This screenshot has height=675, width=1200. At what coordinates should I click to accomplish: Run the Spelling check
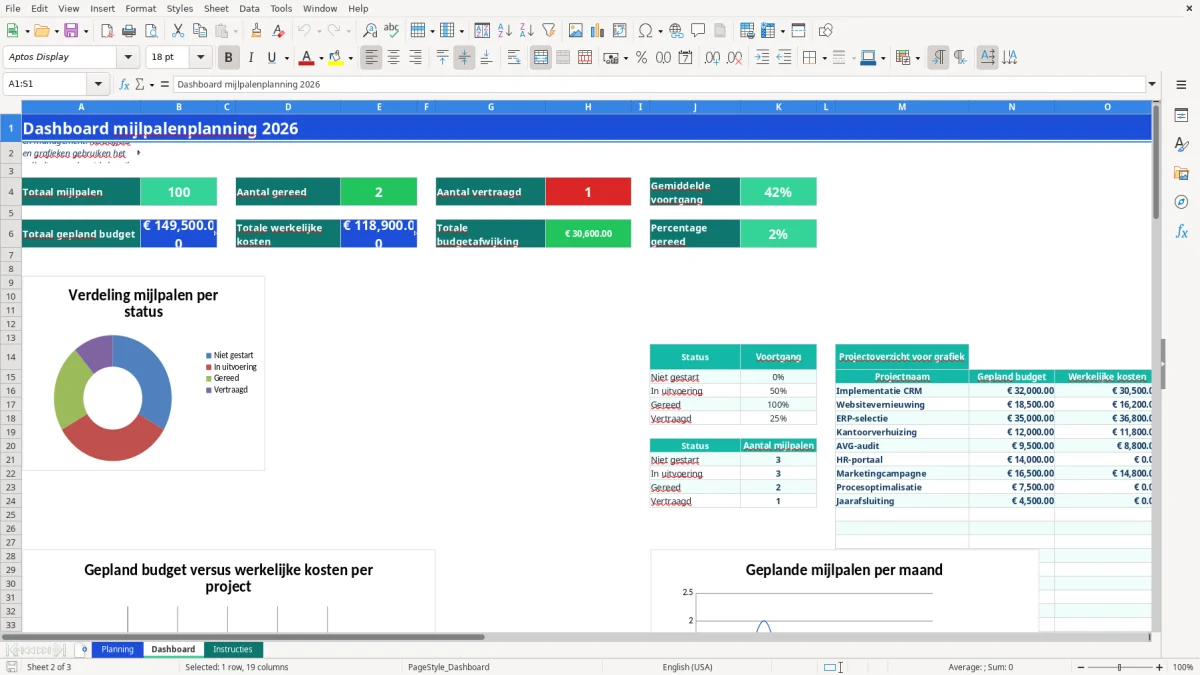[x=392, y=31]
